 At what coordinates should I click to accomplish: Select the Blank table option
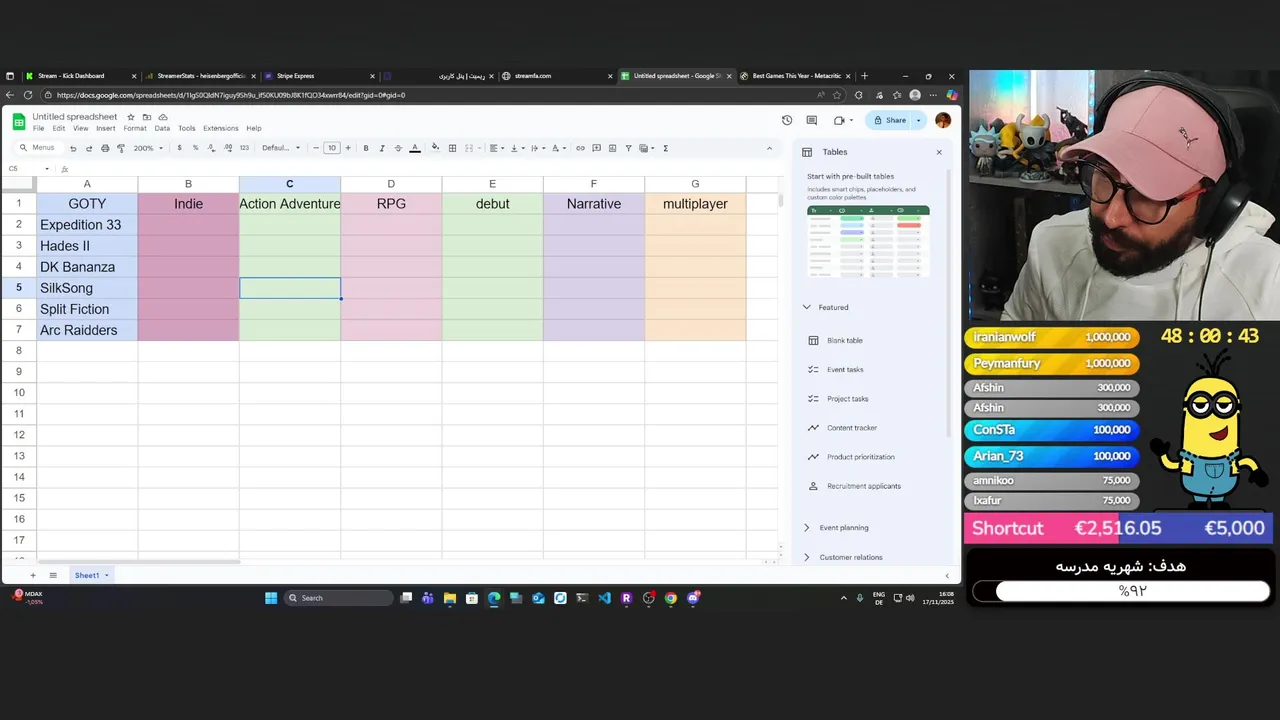pyautogui.click(x=844, y=340)
